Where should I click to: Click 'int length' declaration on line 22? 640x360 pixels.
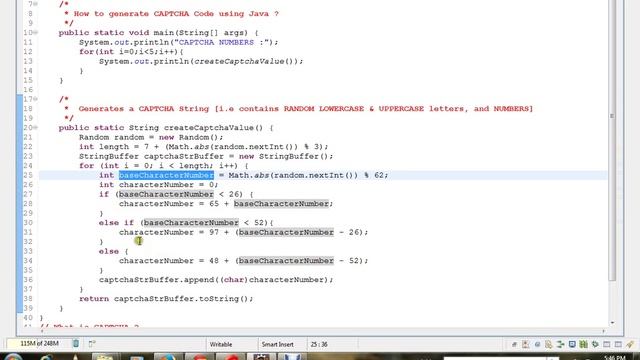click(104, 147)
